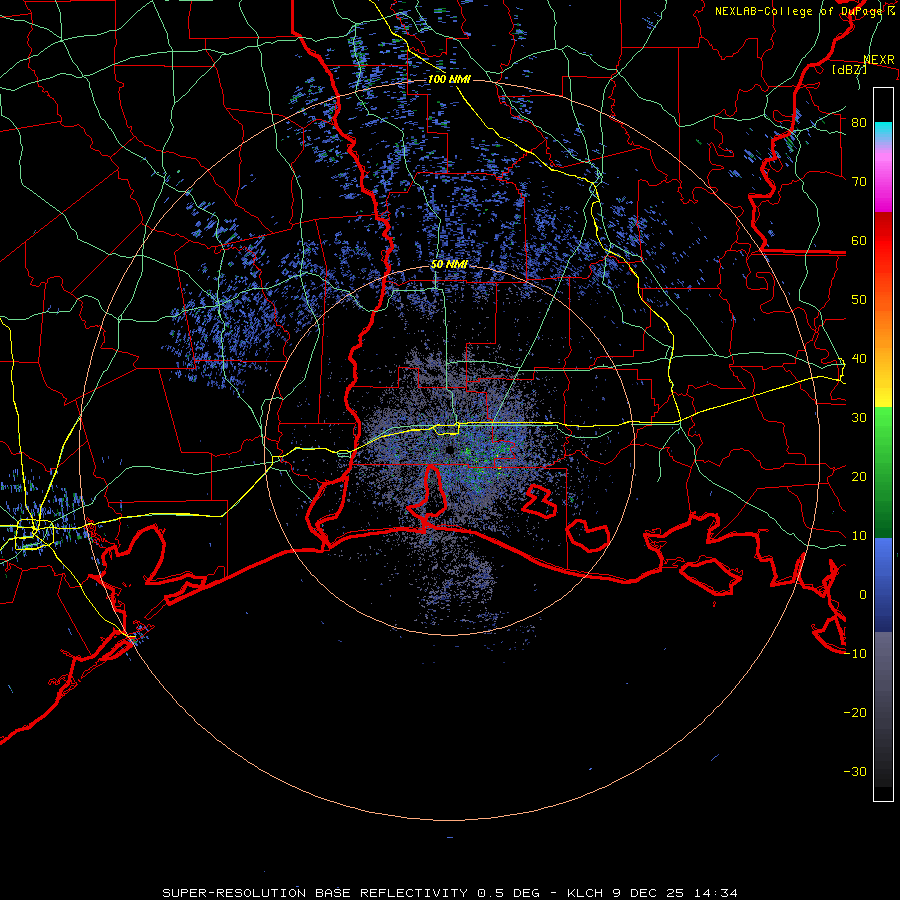This screenshot has width=900, height=900.
Task: Click the -20 dBZ scale value
Action: point(855,712)
